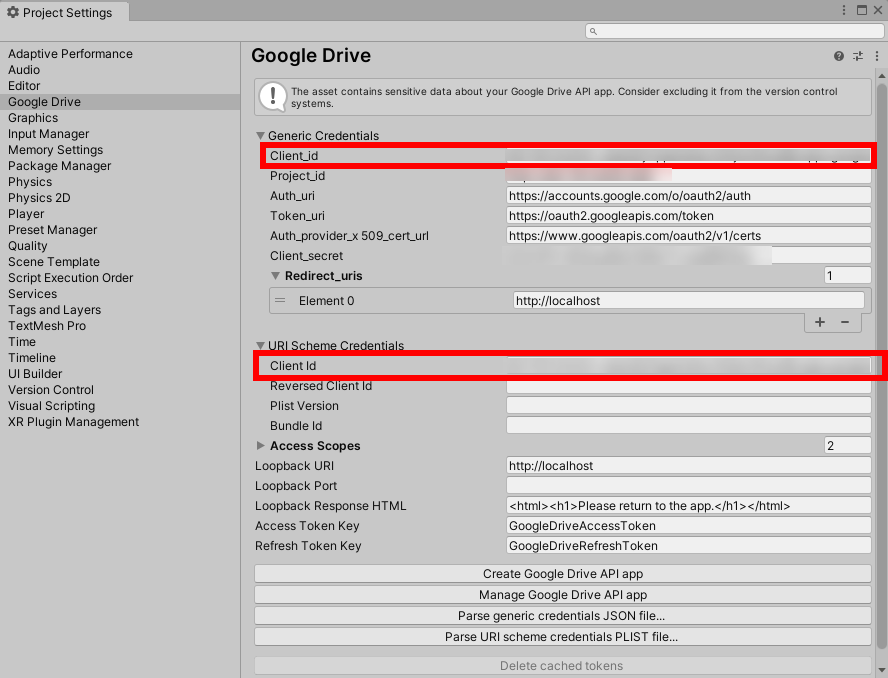Click Manage Google Drive API app button
The image size is (888, 678).
(562, 595)
